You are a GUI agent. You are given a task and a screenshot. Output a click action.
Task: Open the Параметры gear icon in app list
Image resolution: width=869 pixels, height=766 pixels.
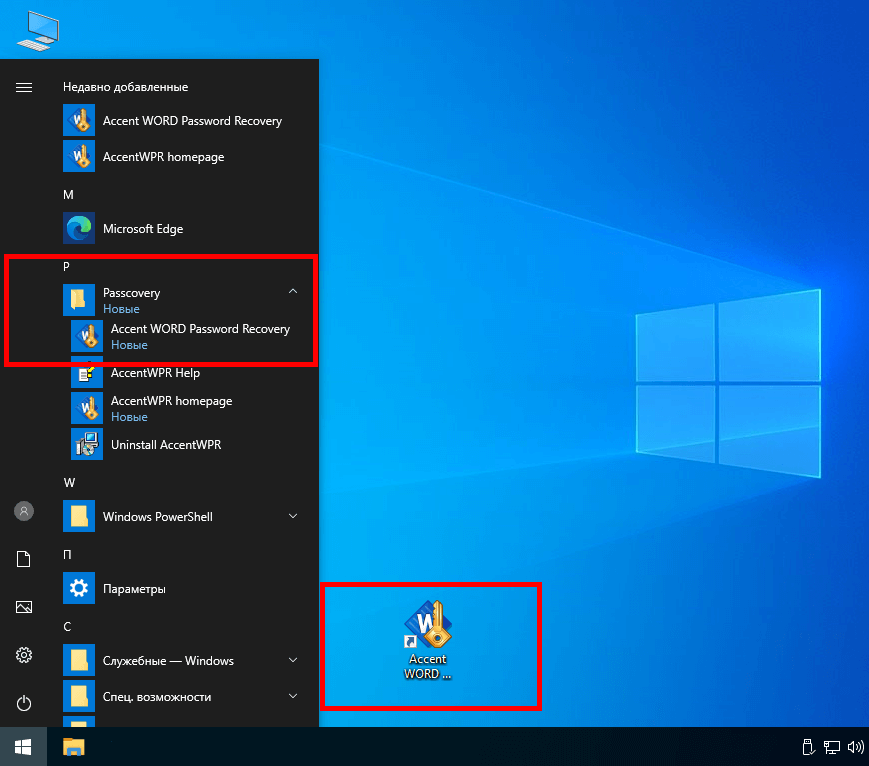79,588
